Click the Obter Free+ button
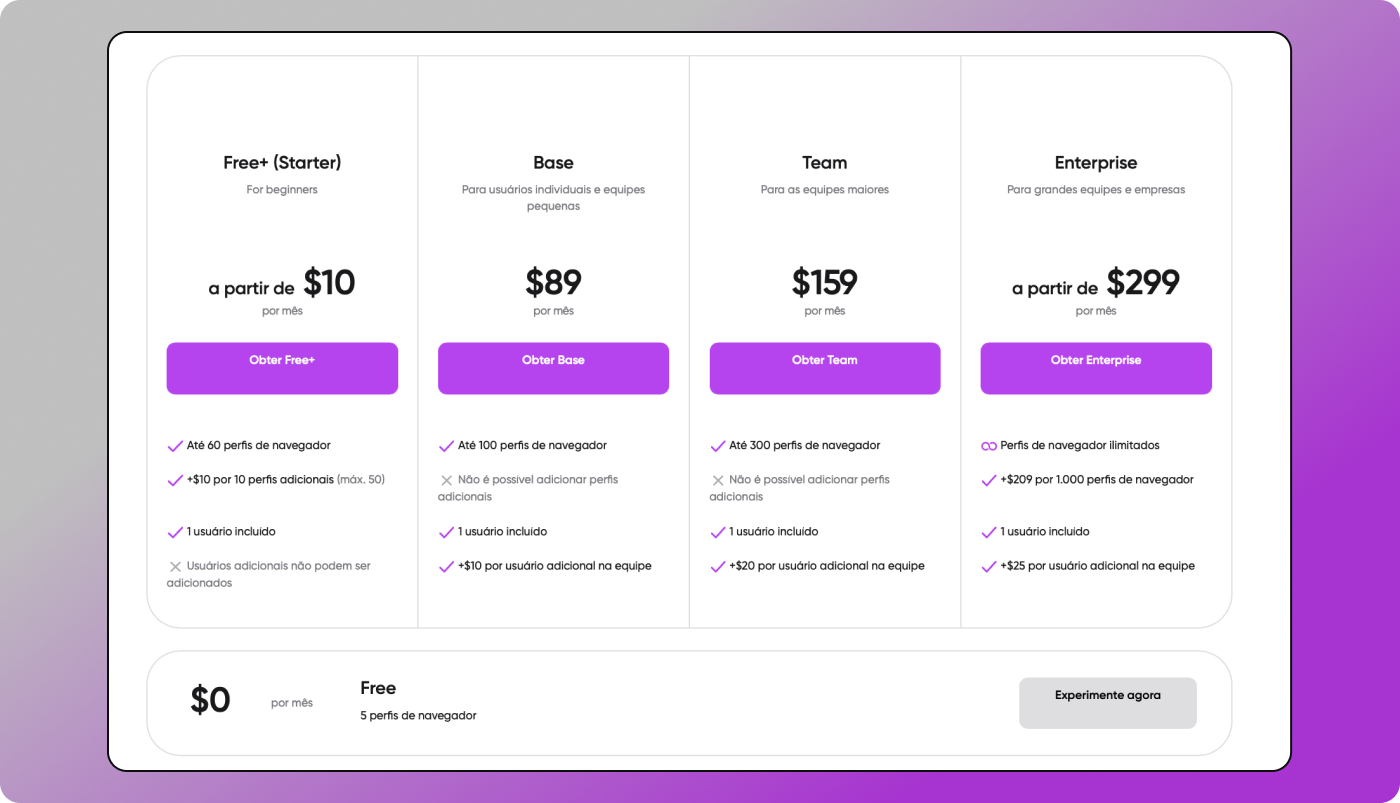The height and width of the screenshot is (803, 1400). [x=282, y=368]
